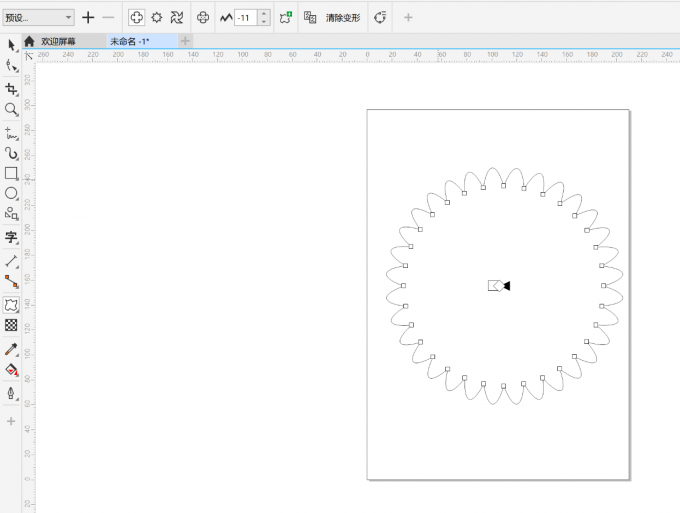Switch to 未命名 -1 document tab
Image resolution: width=680 pixels, height=513 pixels.
(130, 41)
